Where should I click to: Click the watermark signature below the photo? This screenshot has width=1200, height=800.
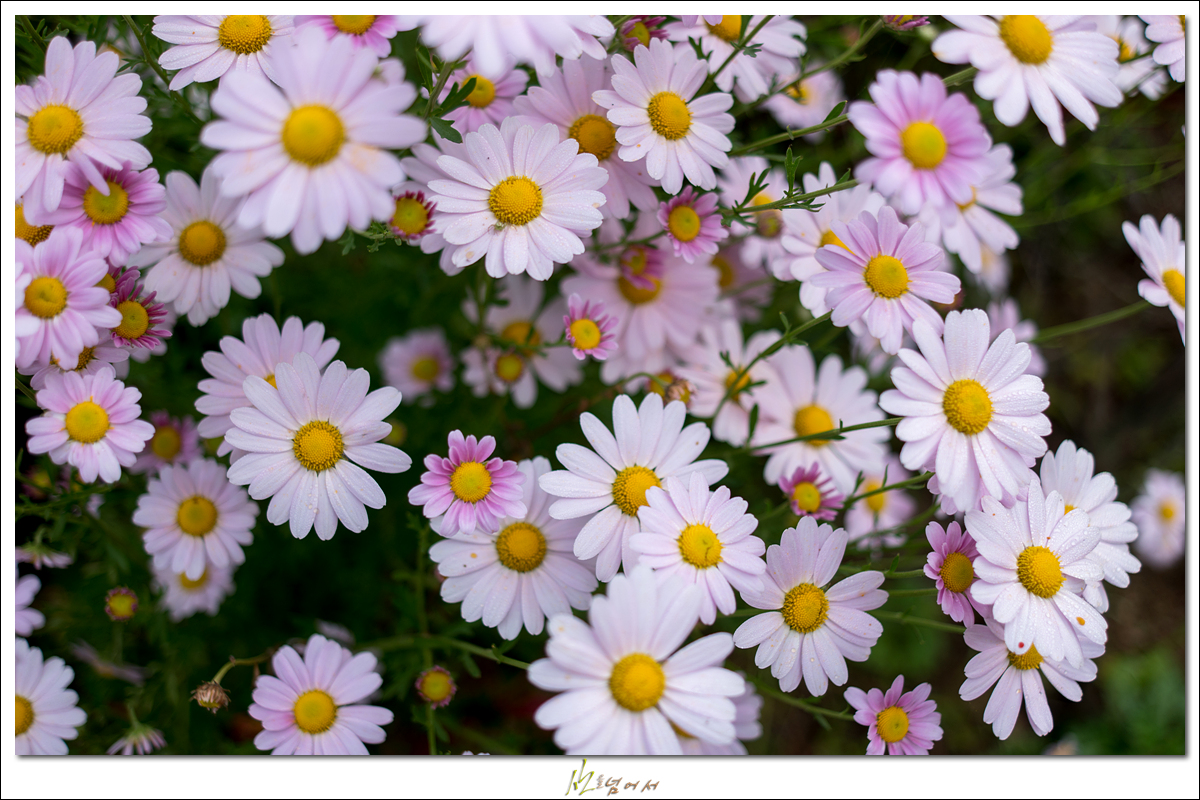(x=612, y=779)
